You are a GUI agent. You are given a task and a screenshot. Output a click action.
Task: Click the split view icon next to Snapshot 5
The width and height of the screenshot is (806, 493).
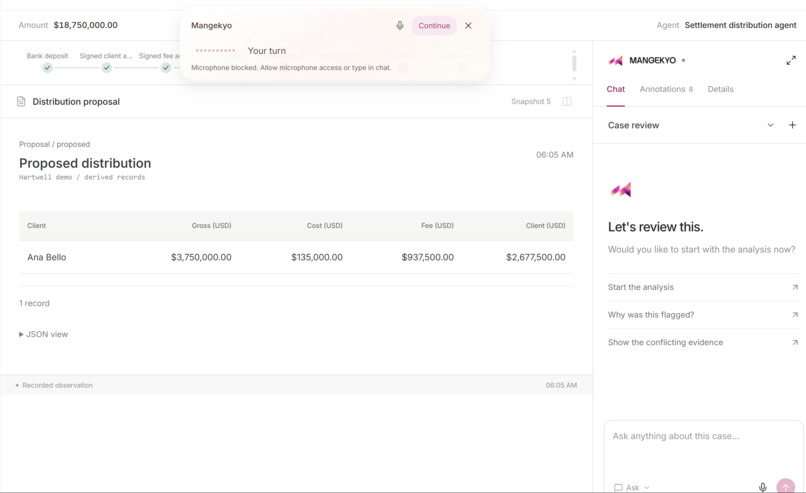click(566, 101)
